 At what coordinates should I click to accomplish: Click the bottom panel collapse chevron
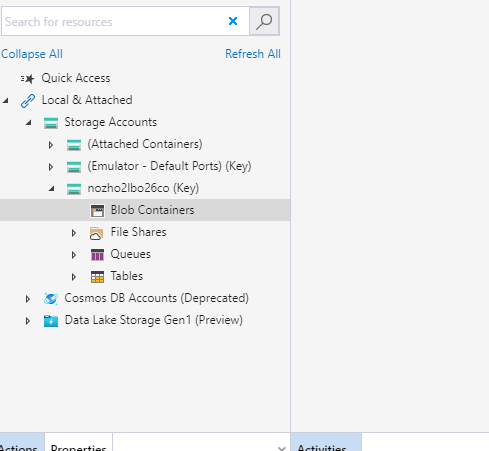pos(282,448)
